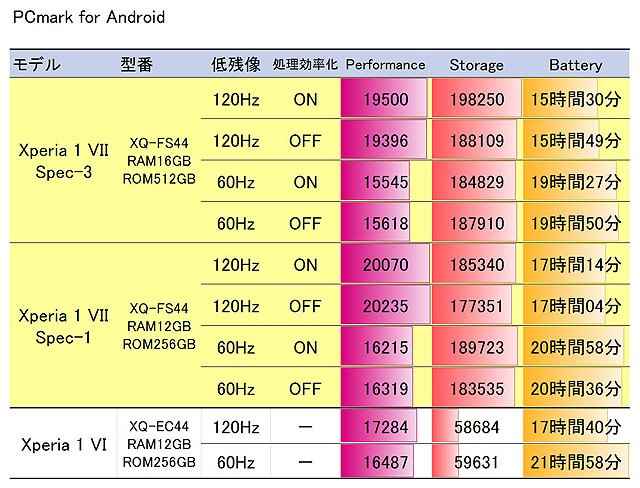Viewport: 640px width, 488px height.
Task: Click the Storage value 188109
Action: point(477,141)
